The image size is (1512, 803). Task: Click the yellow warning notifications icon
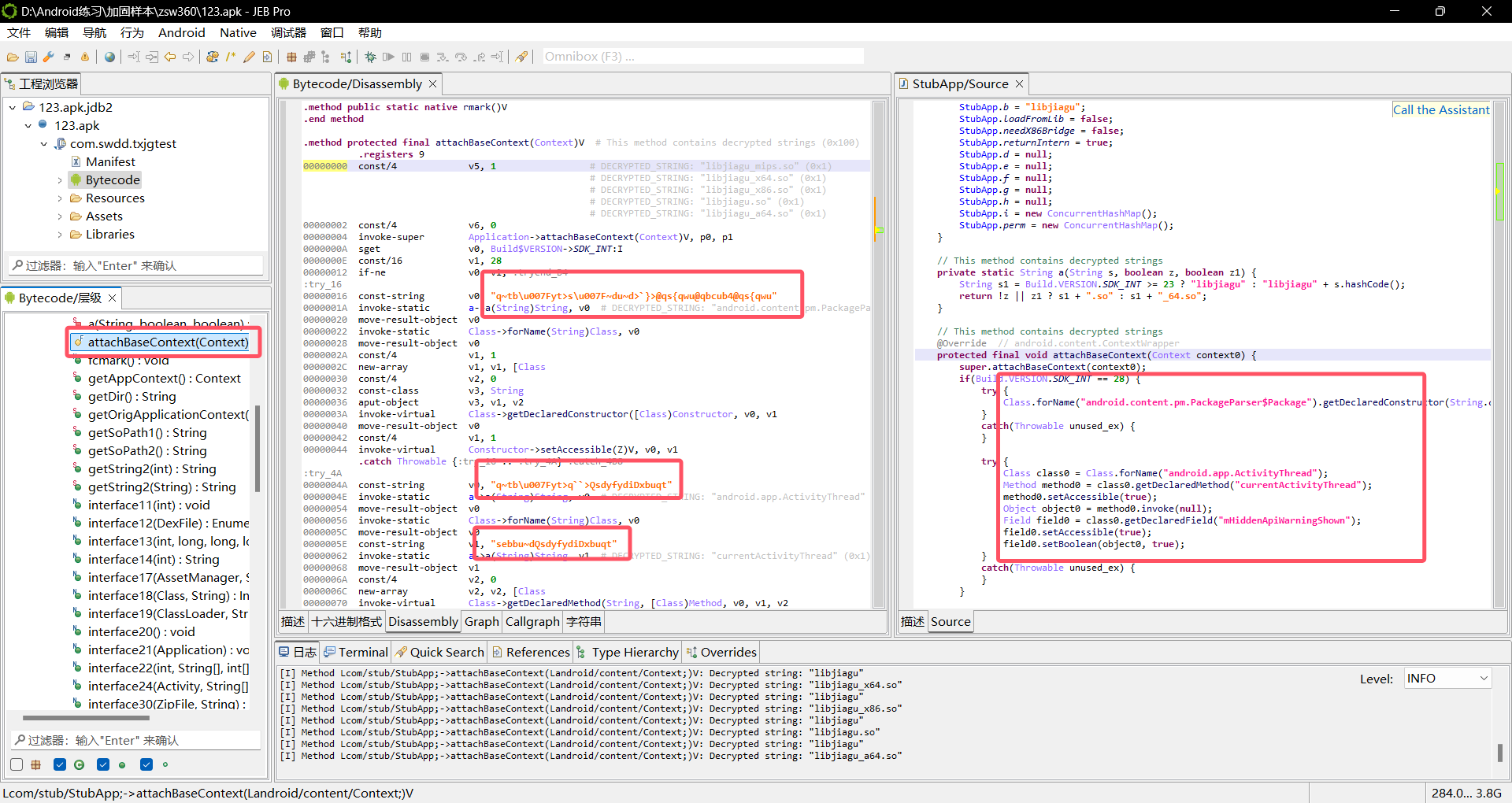click(x=85, y=57)
